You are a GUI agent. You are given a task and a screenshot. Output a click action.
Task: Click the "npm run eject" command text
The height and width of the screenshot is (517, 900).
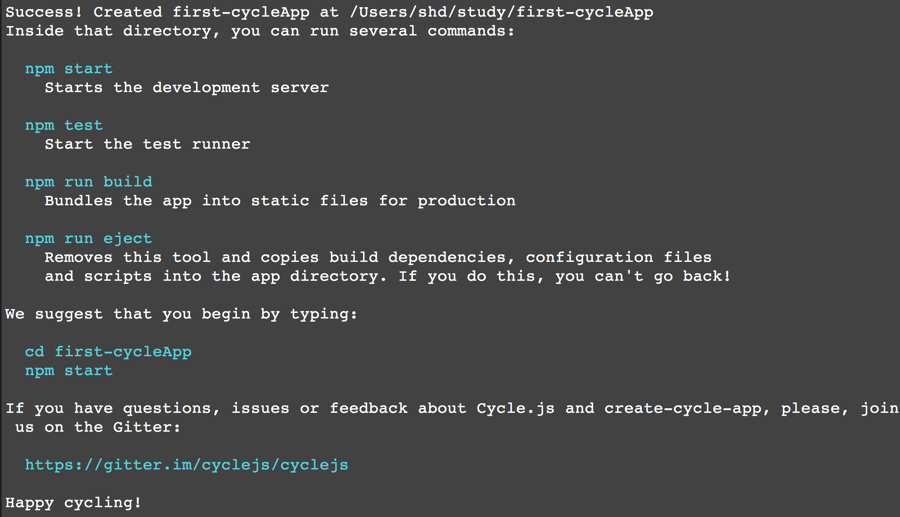[88, 239]
